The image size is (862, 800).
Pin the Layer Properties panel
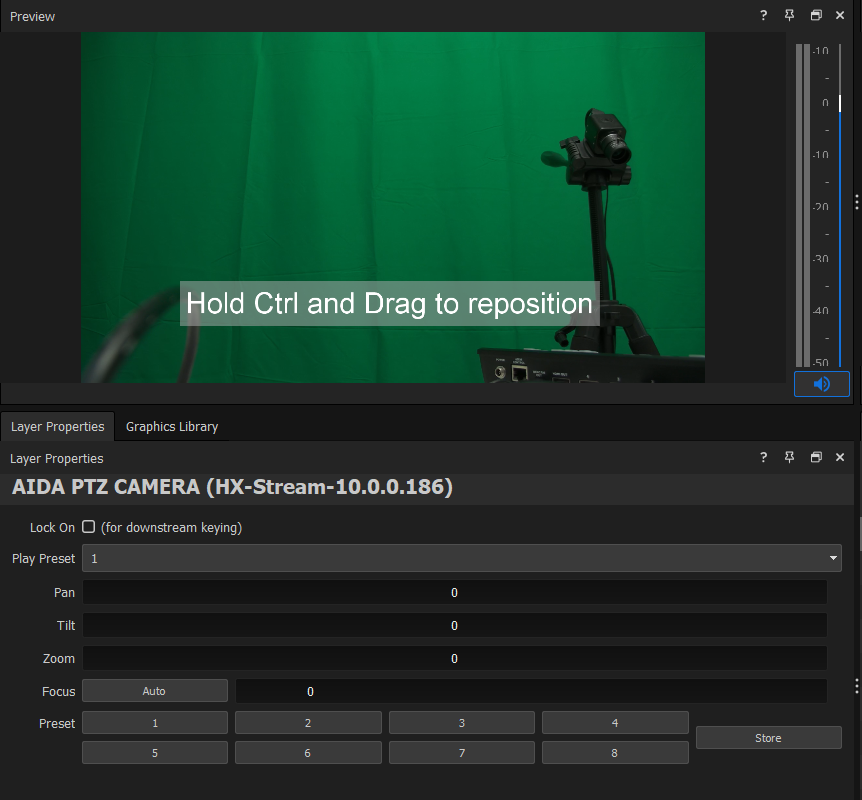tap(790, 458)
